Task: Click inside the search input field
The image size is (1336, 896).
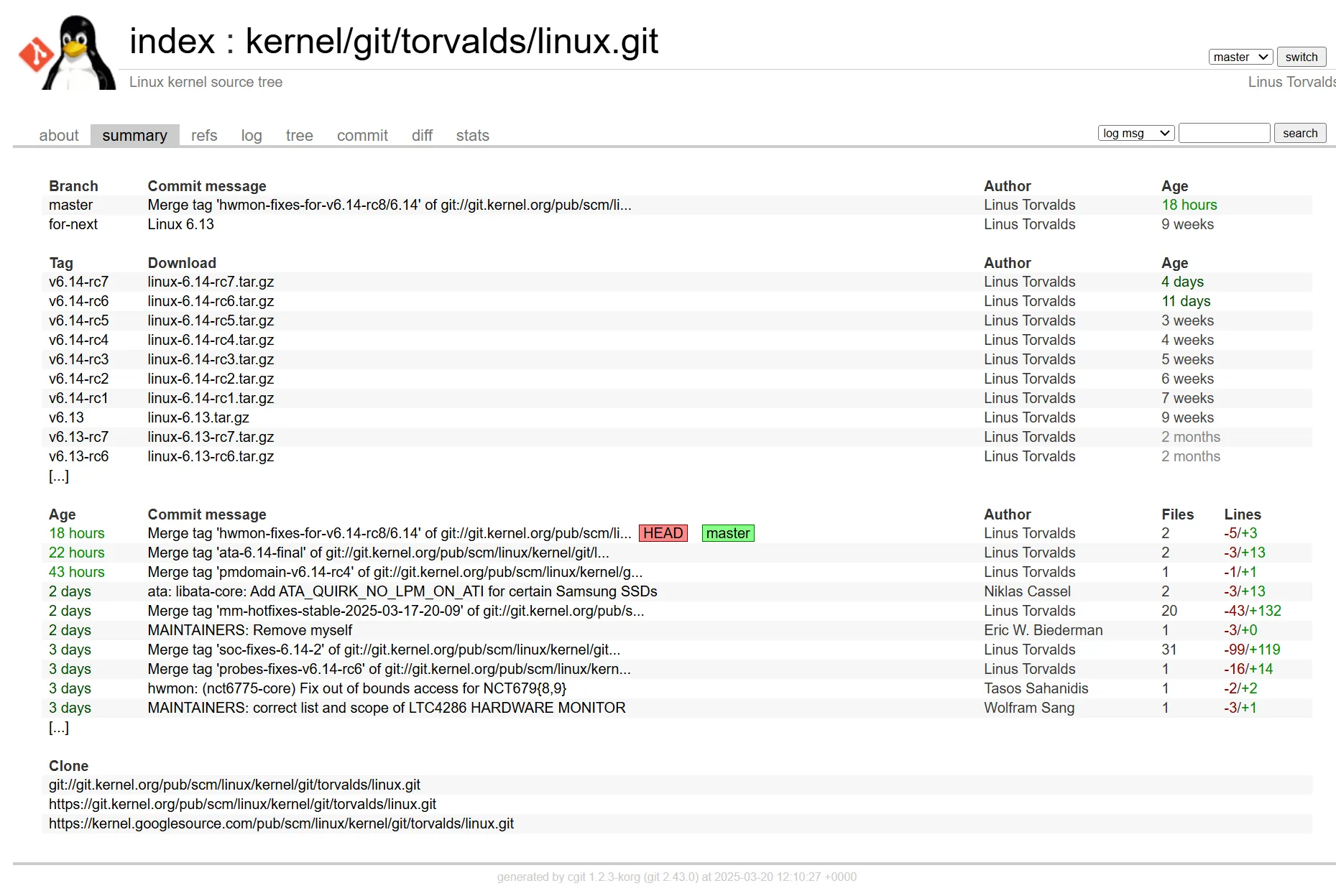Action: click(x=1224, y=132)
